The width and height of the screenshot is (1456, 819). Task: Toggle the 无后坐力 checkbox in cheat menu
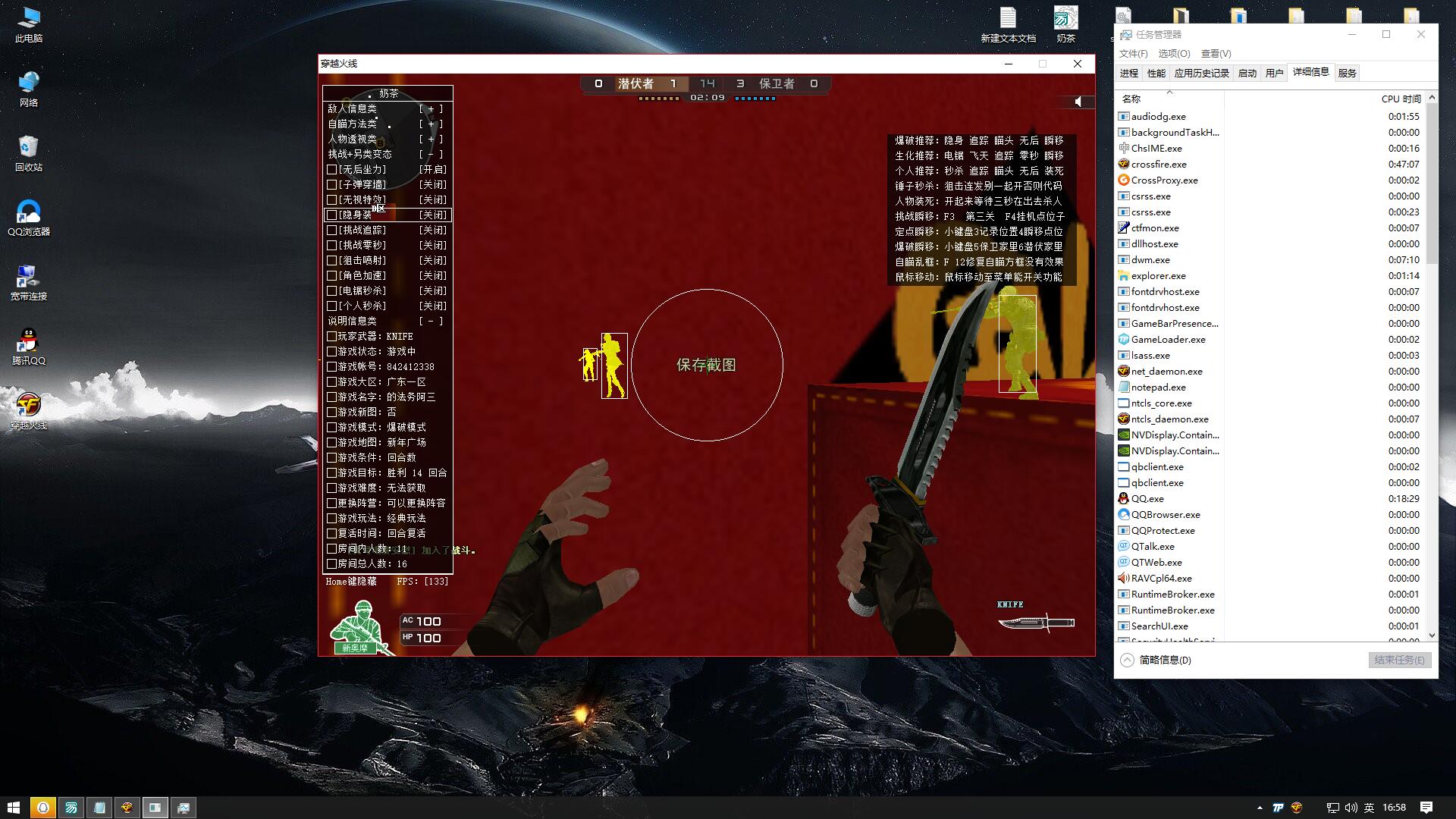[x=331, y=169]
